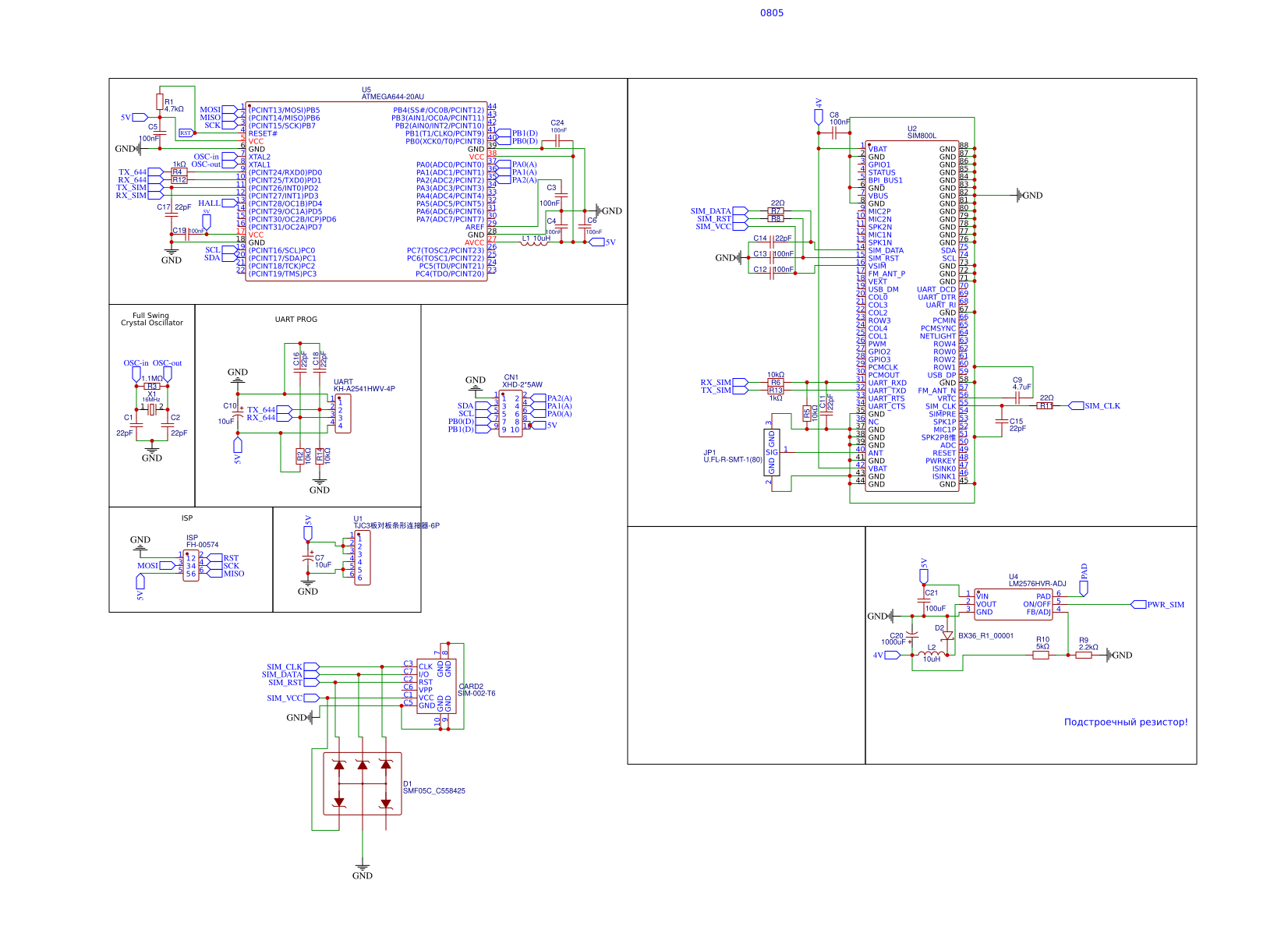The image size is (1288, 951).
Task: Click the JP1 U.FL-R-SMT-1(80) label
Action: (733, 456)
